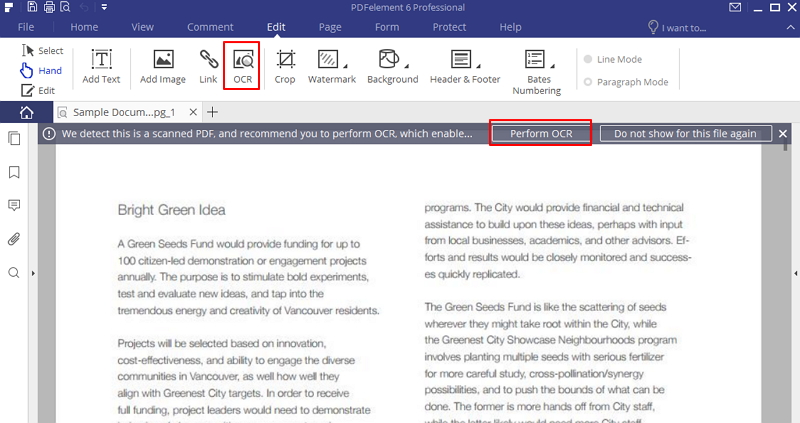Switch to the View tab

(x=142, y=27)
